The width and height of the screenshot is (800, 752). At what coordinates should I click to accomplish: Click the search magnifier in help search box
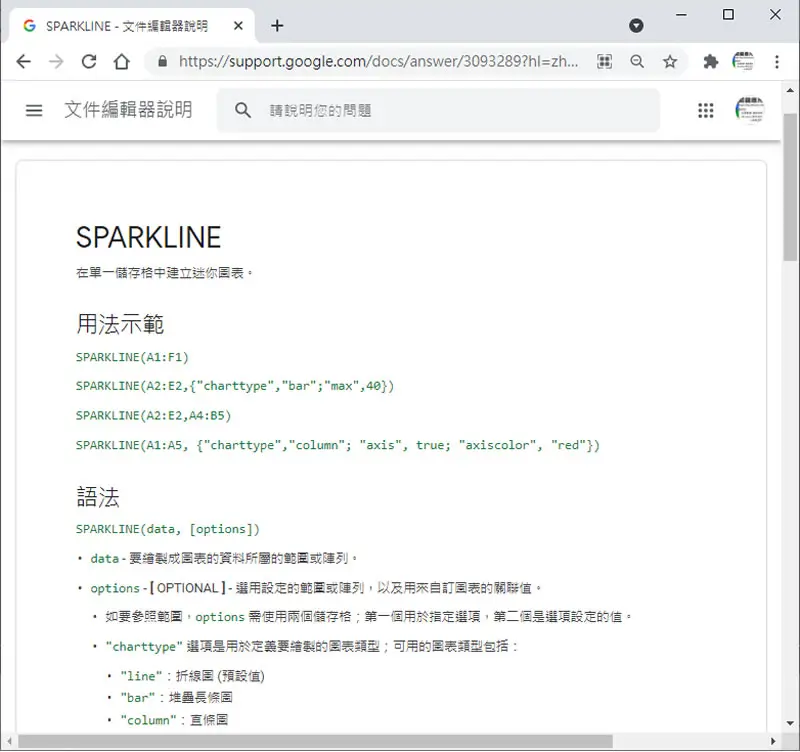(x=243, y=110)
